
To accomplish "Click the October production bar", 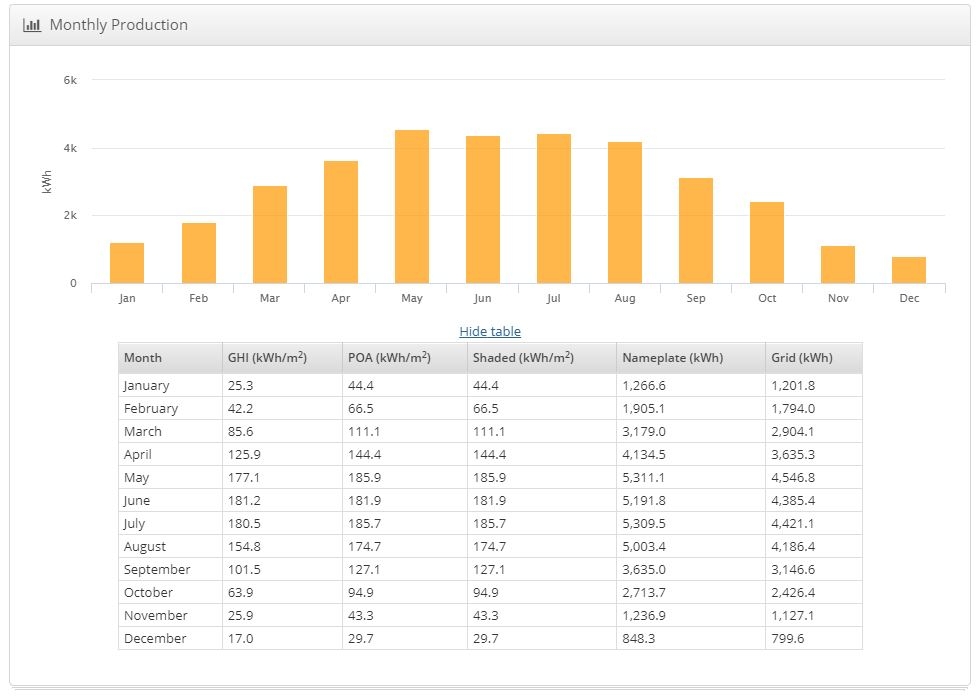I will click(767, 243).
